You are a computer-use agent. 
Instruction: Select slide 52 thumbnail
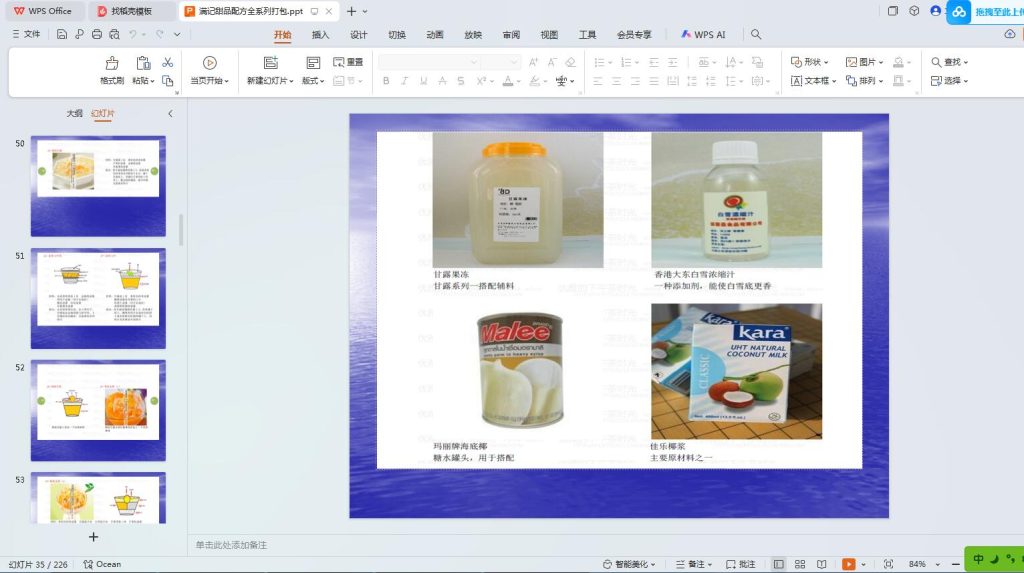click(x=98, y=410)
